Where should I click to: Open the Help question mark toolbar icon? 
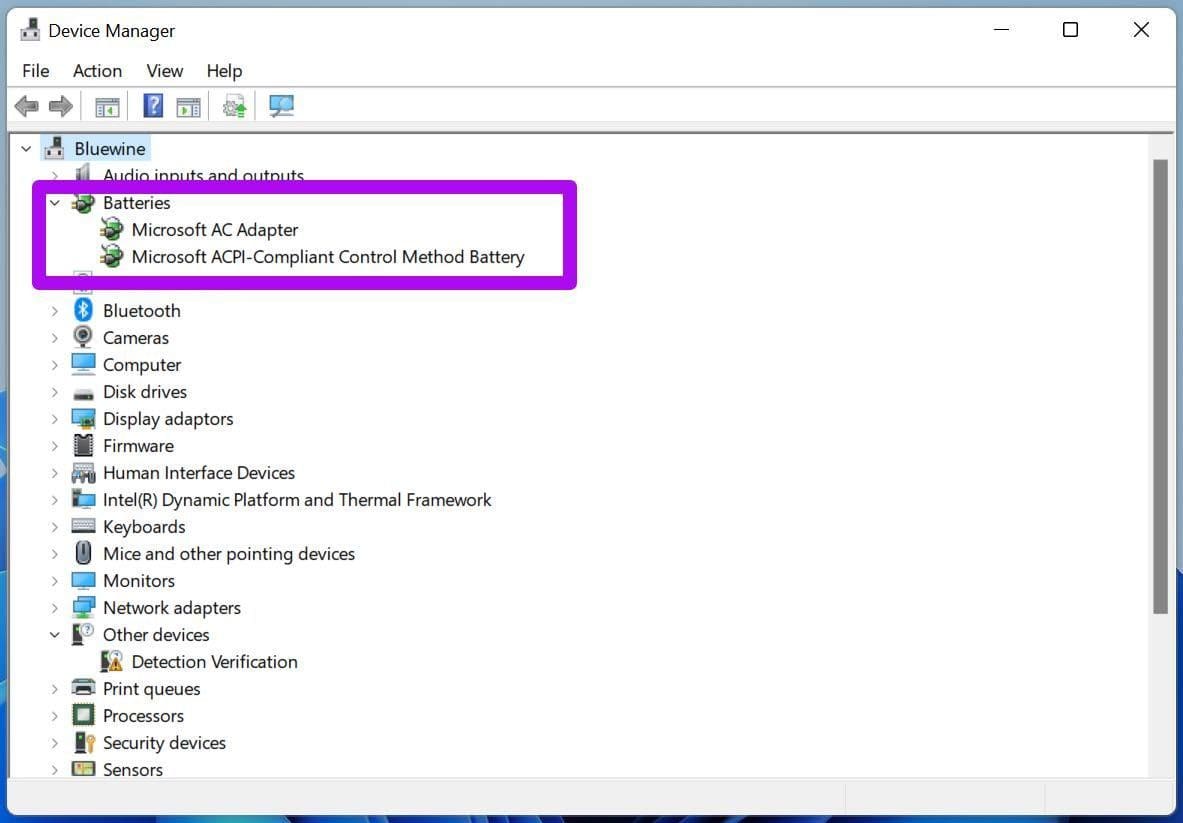(153, 106)
